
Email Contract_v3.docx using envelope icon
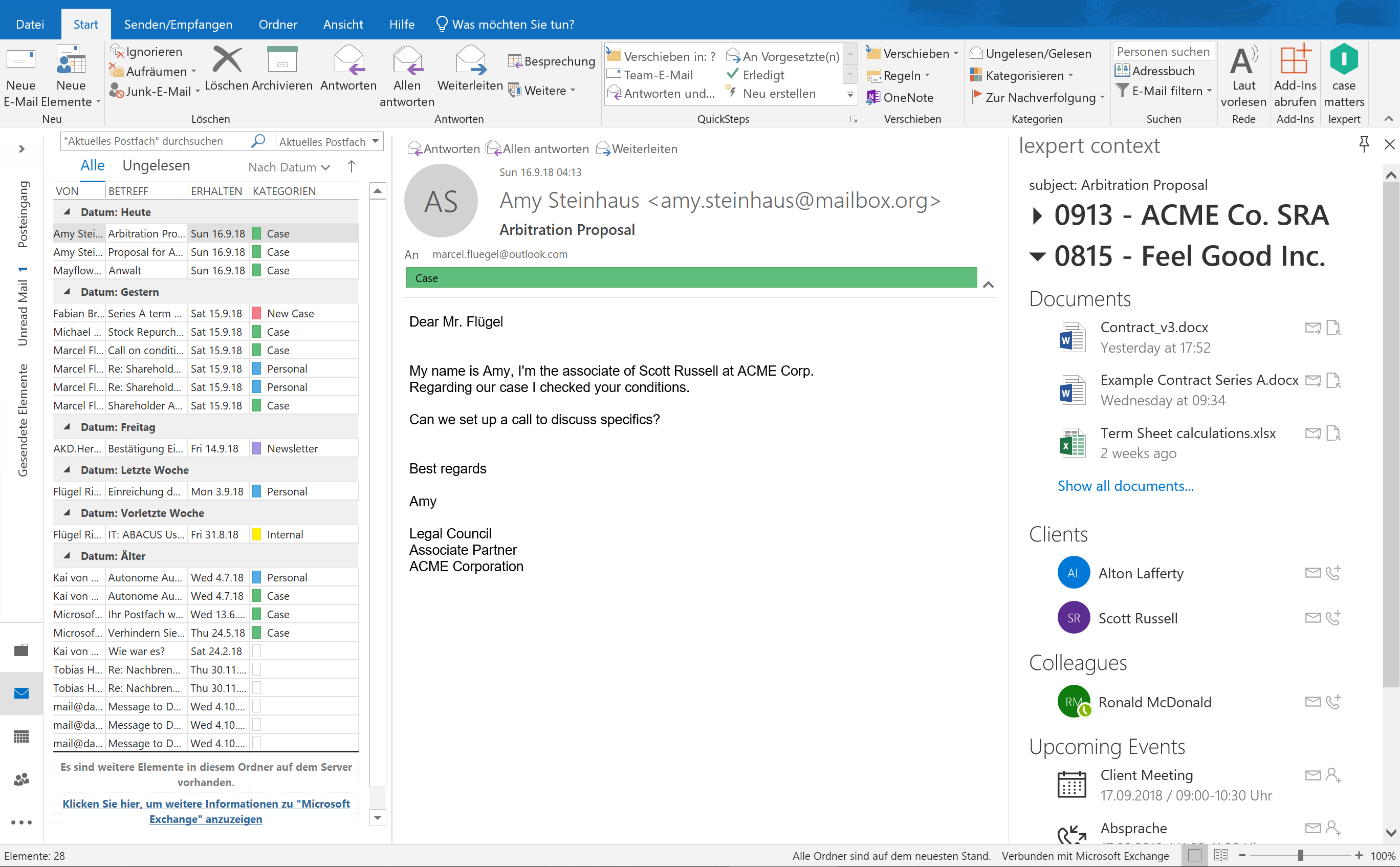pyautogui.click(x=1312, y=328)
